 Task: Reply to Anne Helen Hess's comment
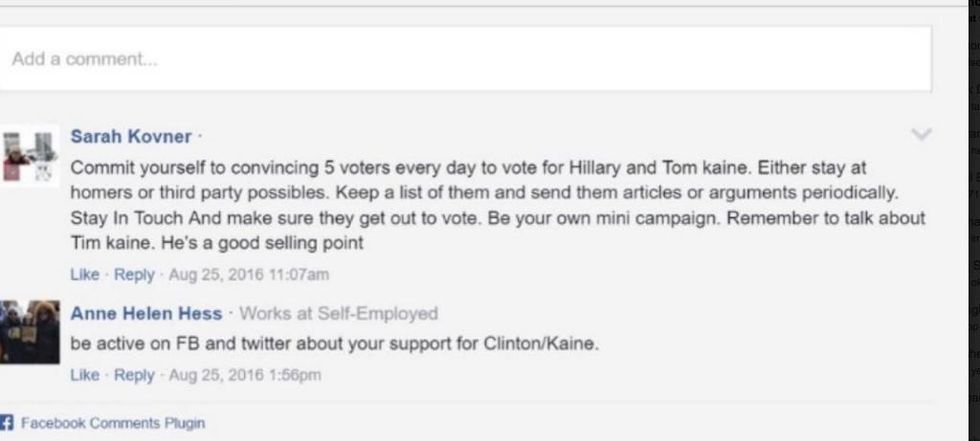pyautogui.click(x=134, y=375)
